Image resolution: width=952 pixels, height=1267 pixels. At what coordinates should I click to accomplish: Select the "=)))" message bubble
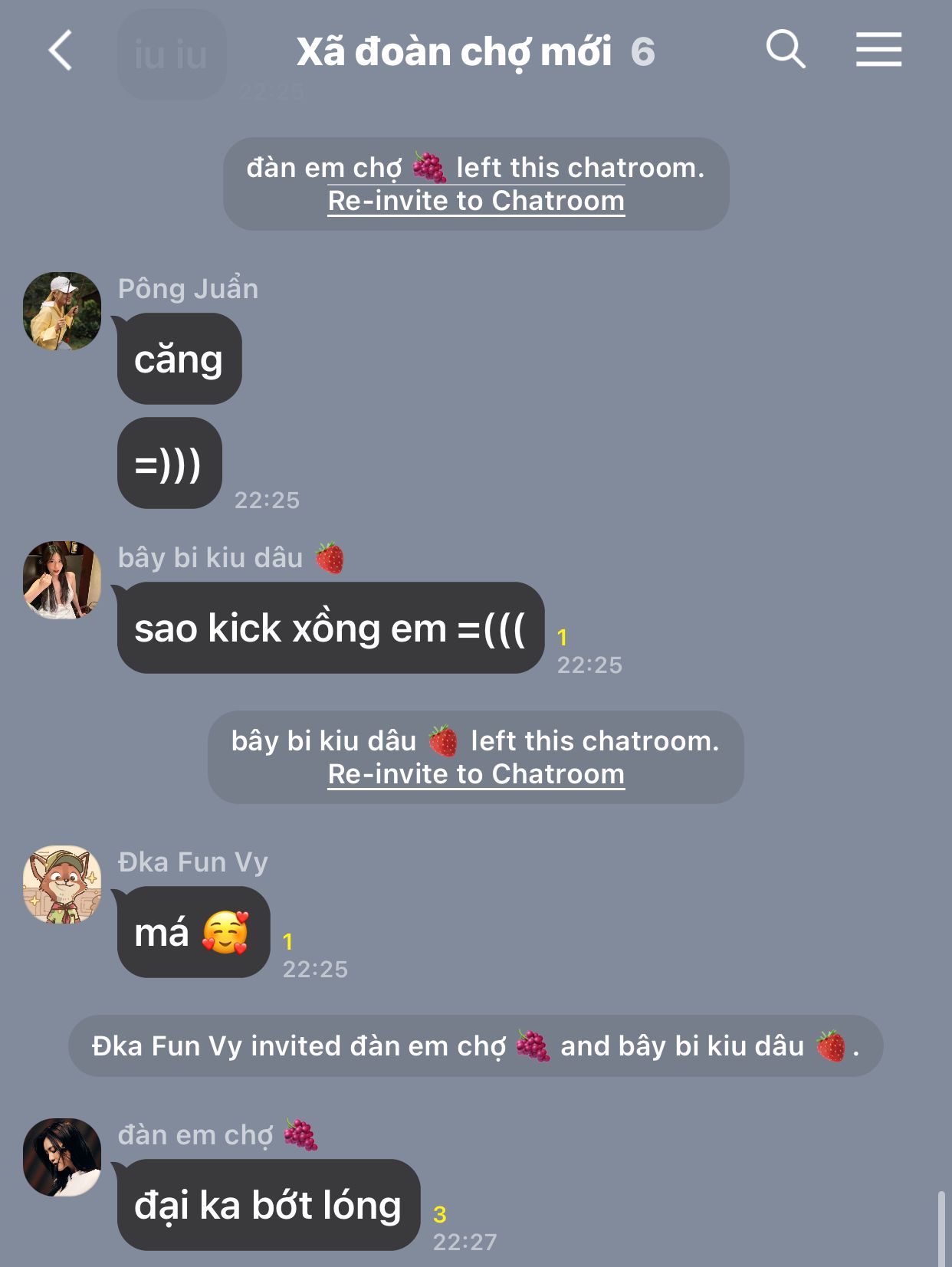pos(169,463)
